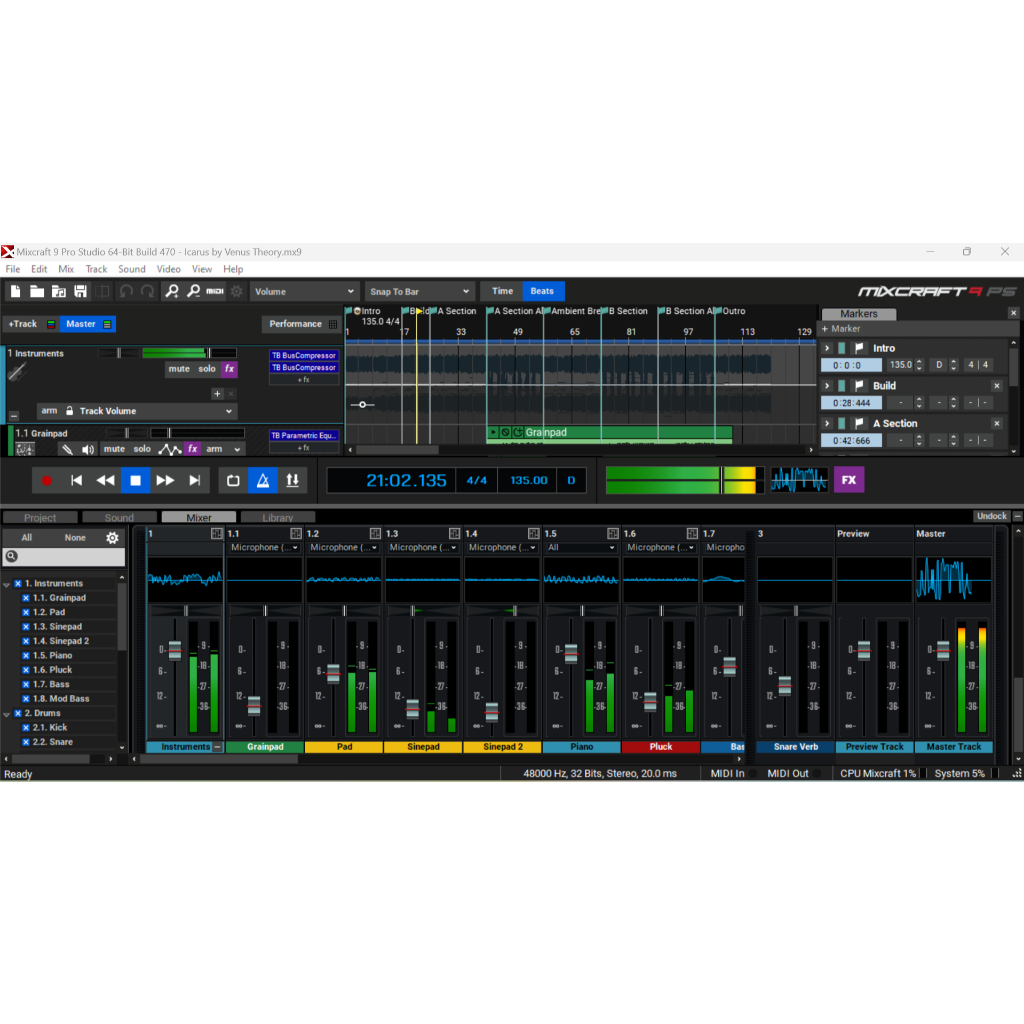Undo the last action

tap(126, 291)
